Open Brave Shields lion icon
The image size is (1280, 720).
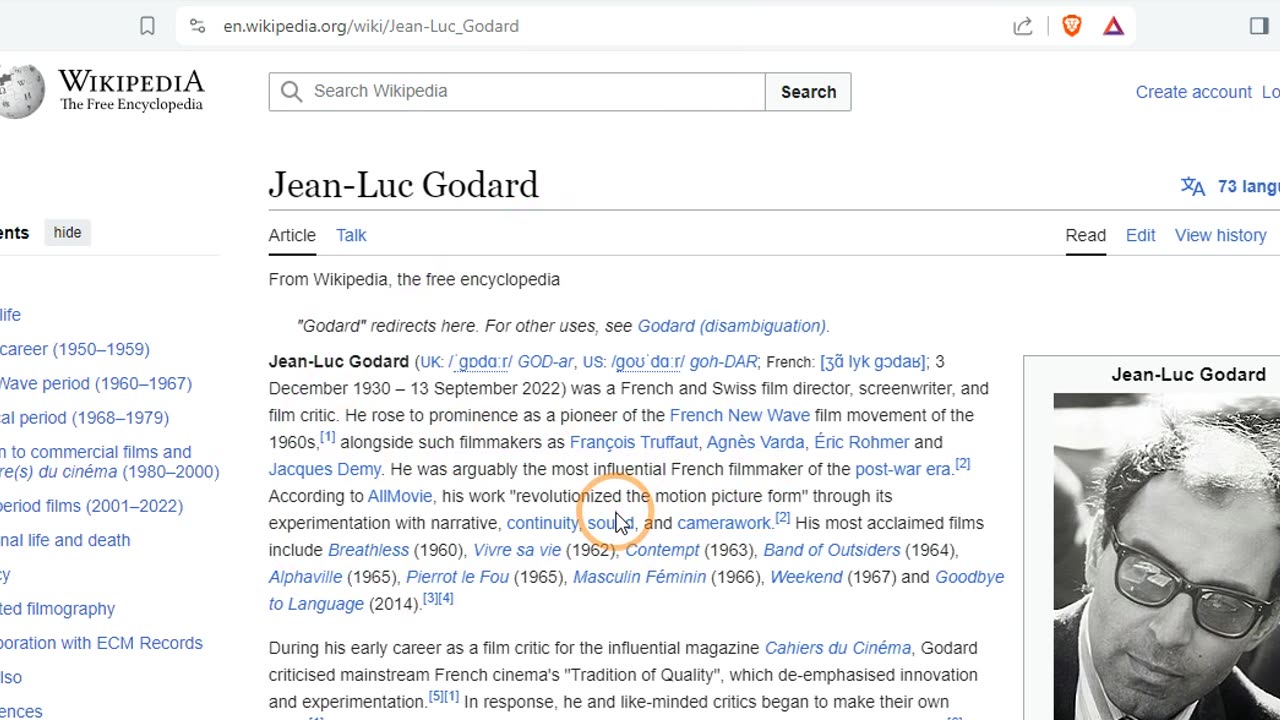click(x=1071, y=26)
